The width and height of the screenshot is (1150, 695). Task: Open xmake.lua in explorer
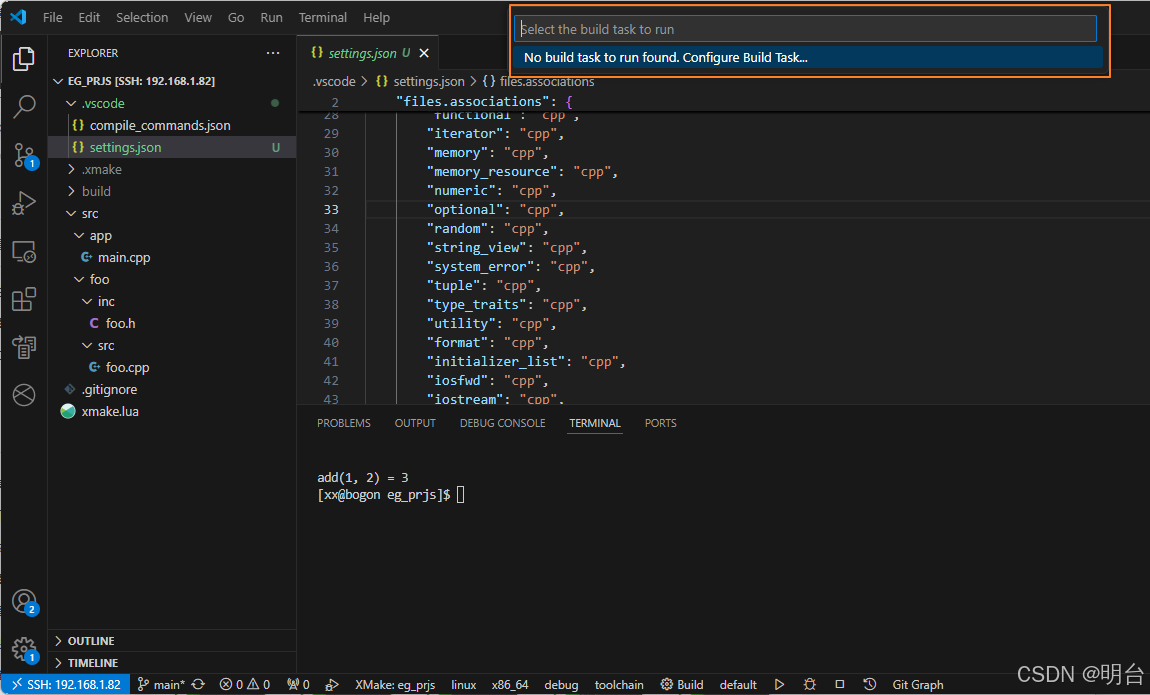172,411
